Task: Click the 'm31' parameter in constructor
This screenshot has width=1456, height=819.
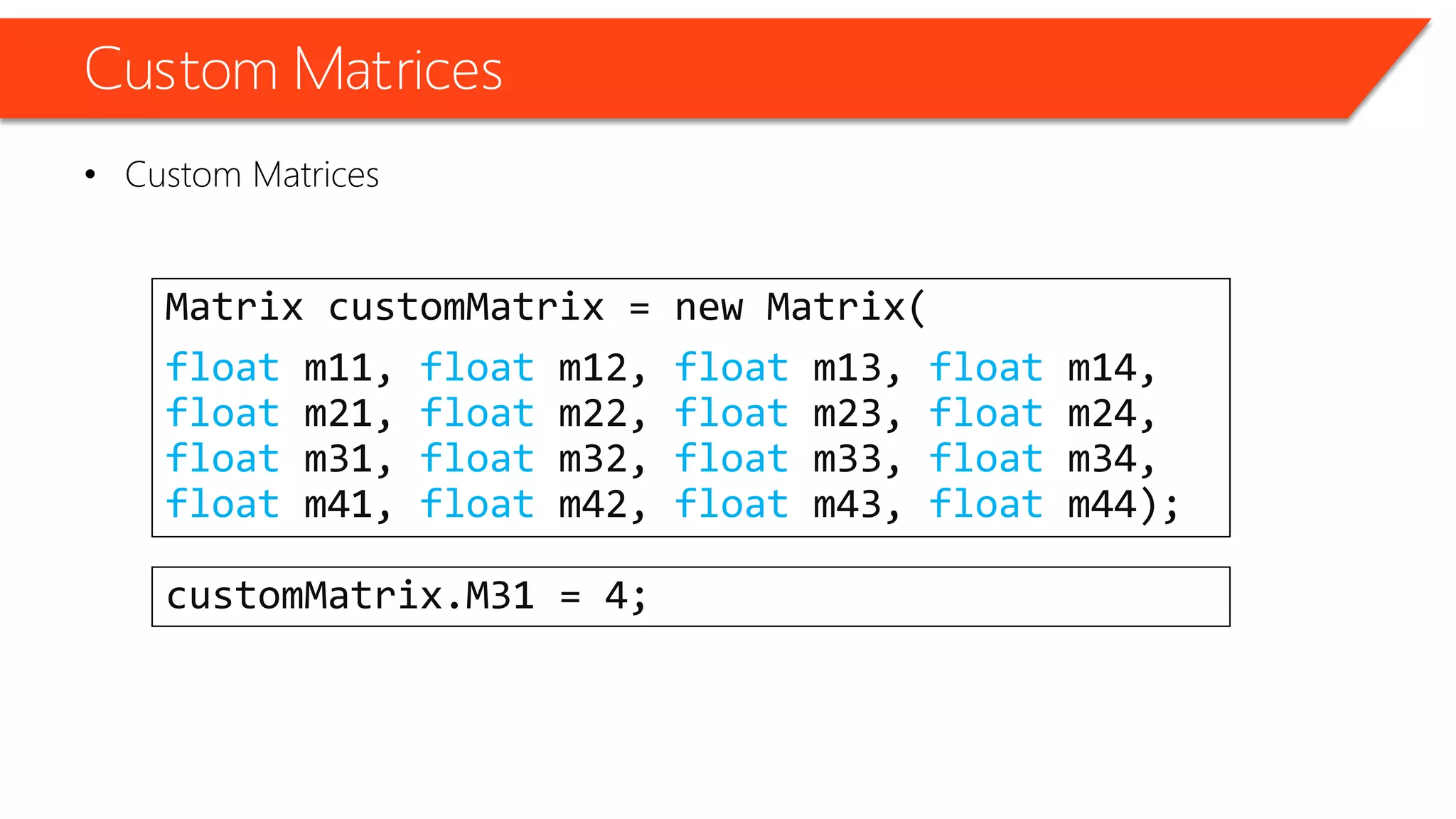Action: tap(338, 459)
